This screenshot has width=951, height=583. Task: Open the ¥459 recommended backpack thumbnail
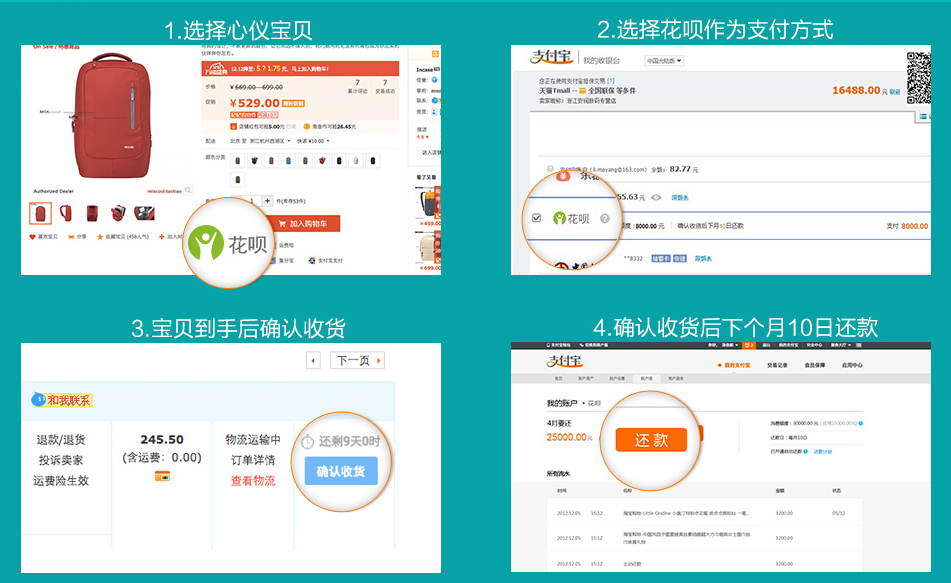pos(429,203)
